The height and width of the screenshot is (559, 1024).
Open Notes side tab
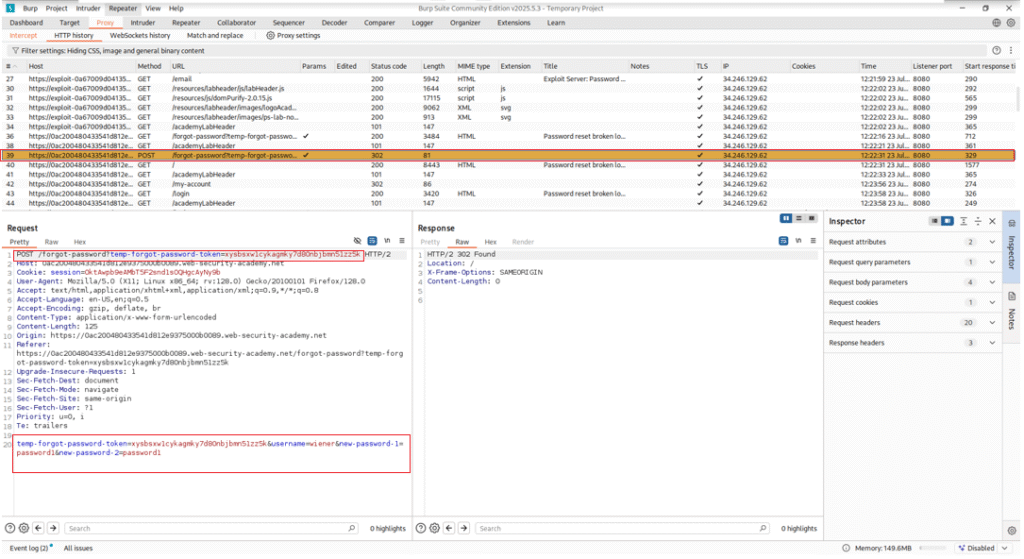1012,313
